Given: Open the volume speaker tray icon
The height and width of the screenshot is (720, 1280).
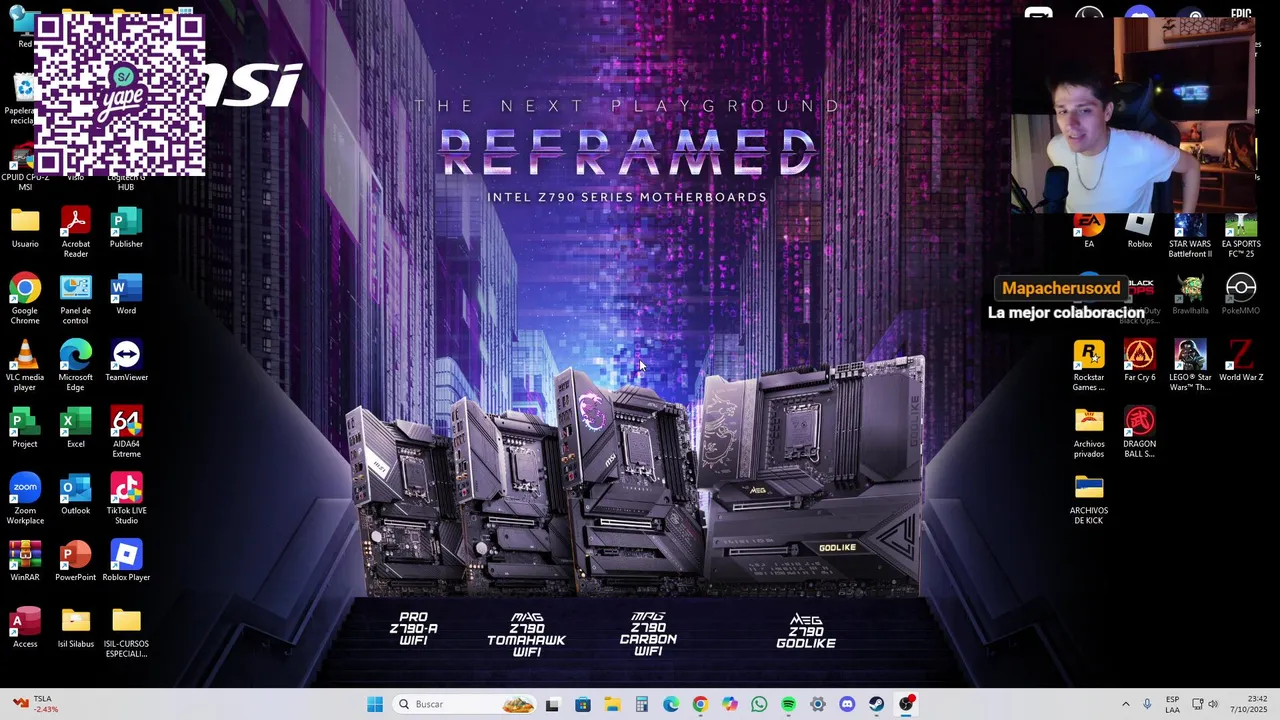Looking at the screenshot, I should 1213,704.
